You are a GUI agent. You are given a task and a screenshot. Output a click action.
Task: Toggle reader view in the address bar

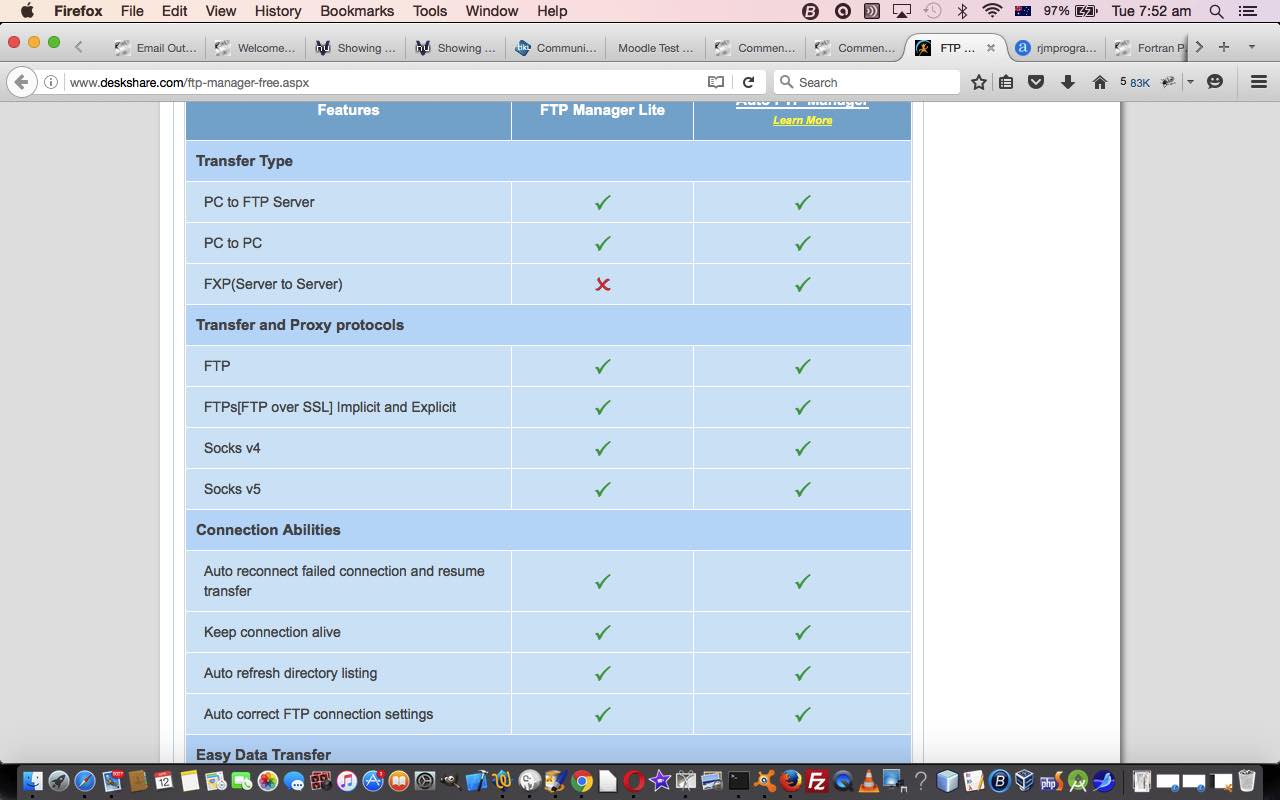[x=716, y=82]
